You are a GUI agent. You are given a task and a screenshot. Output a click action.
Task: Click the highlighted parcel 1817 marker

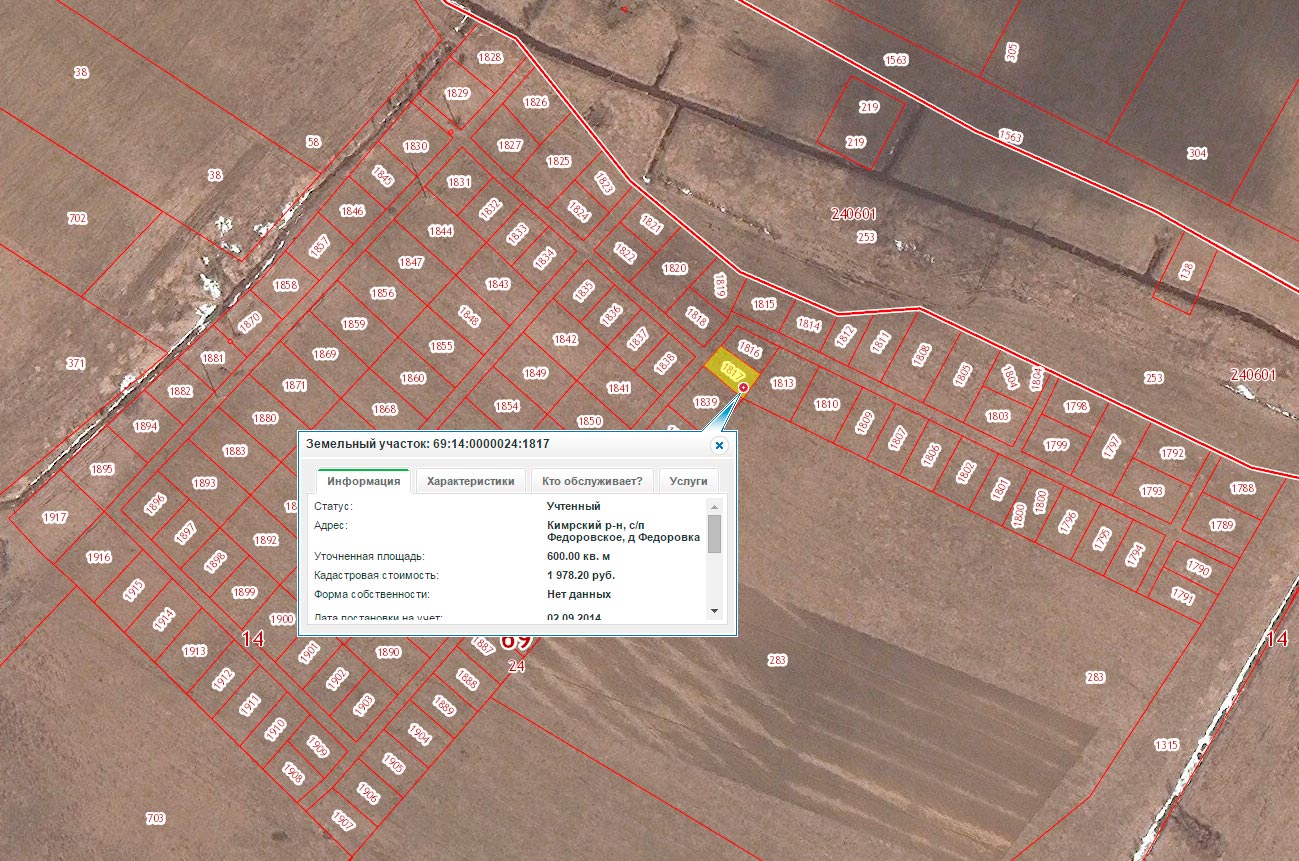743,386
